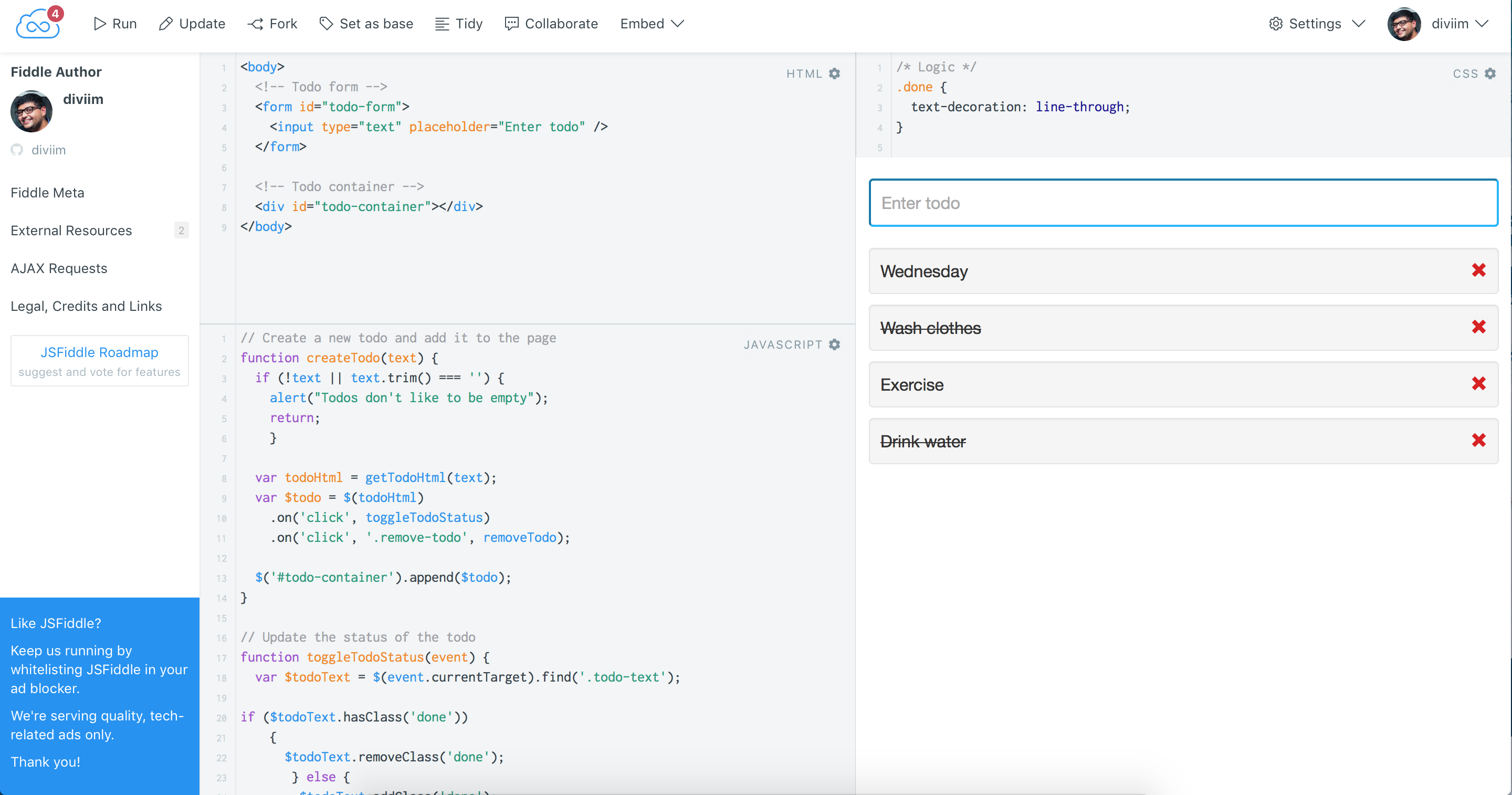Open HTML panel settings gear
The width and height of the screenshot is (1512, 795).
[835, 74]
